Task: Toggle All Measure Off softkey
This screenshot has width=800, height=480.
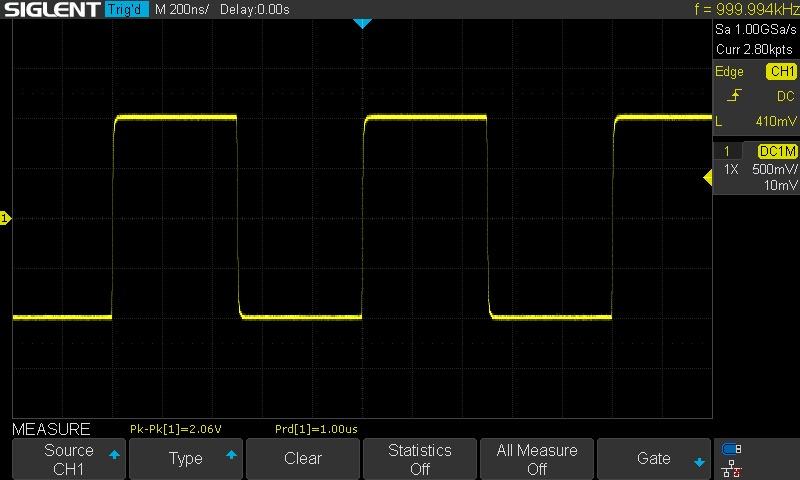Action: pos(537,459)
